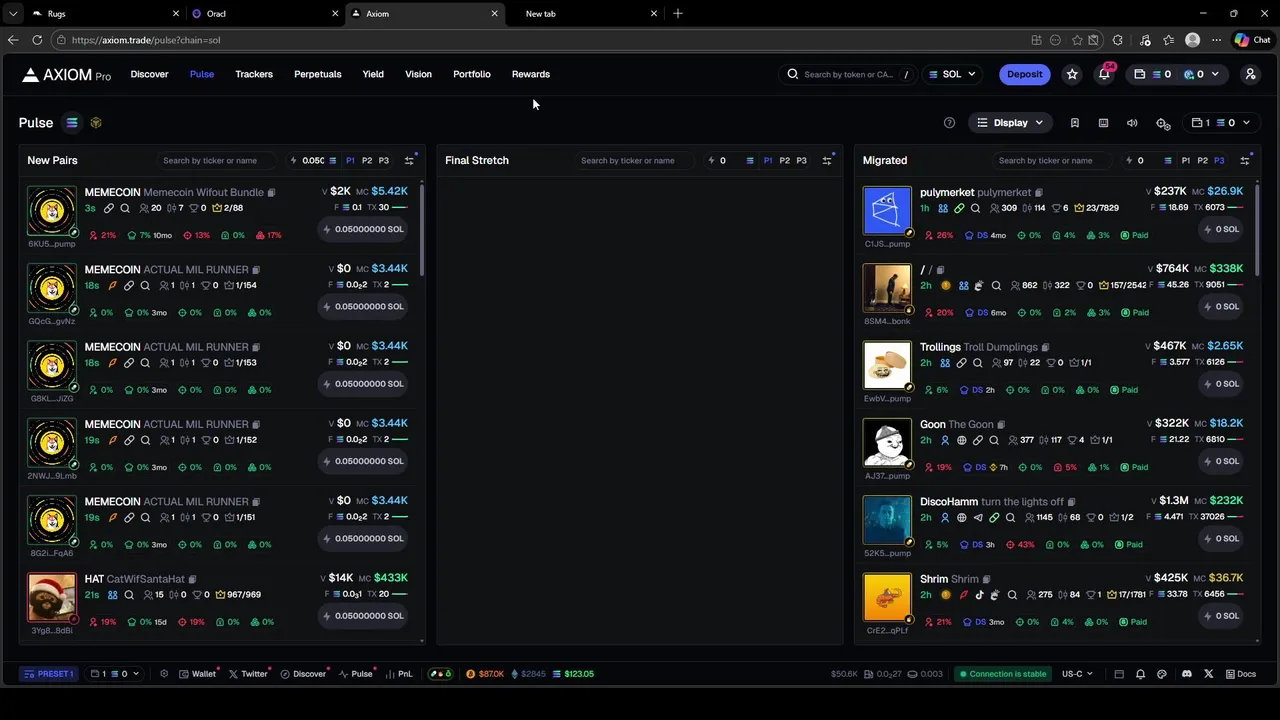The height and width of the screenshot is (720, 1280).
Task: Open Pulse help question mark icon
Action: (x=949, y=123)
